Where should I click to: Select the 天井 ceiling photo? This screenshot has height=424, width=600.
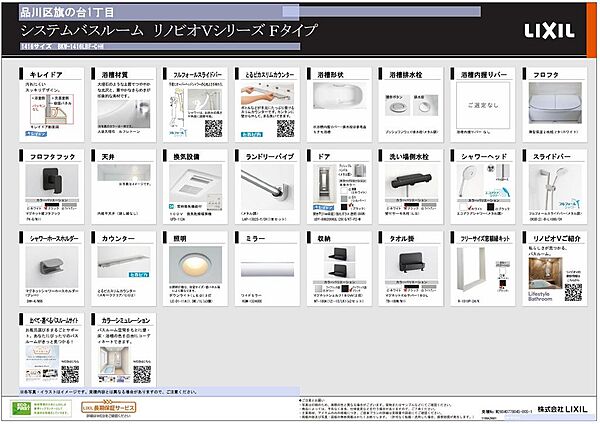tap(124, 173)
